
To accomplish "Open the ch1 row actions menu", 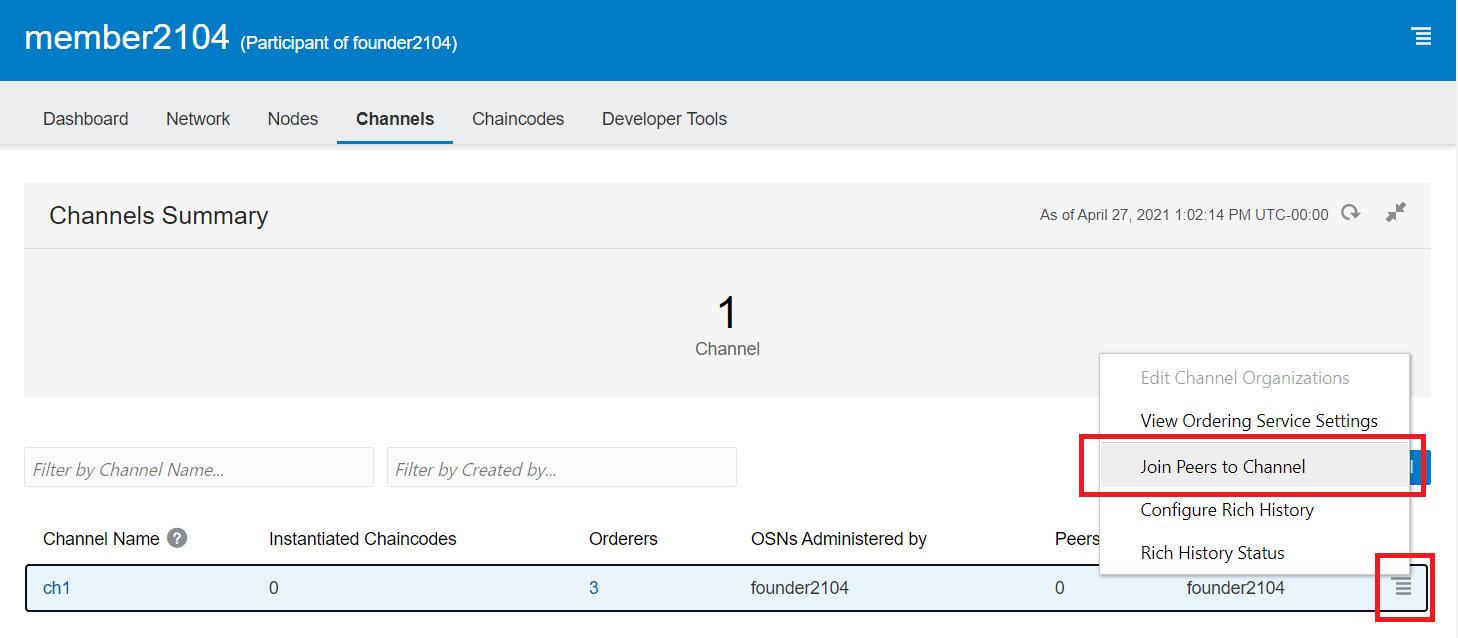I will [1403, 588].
